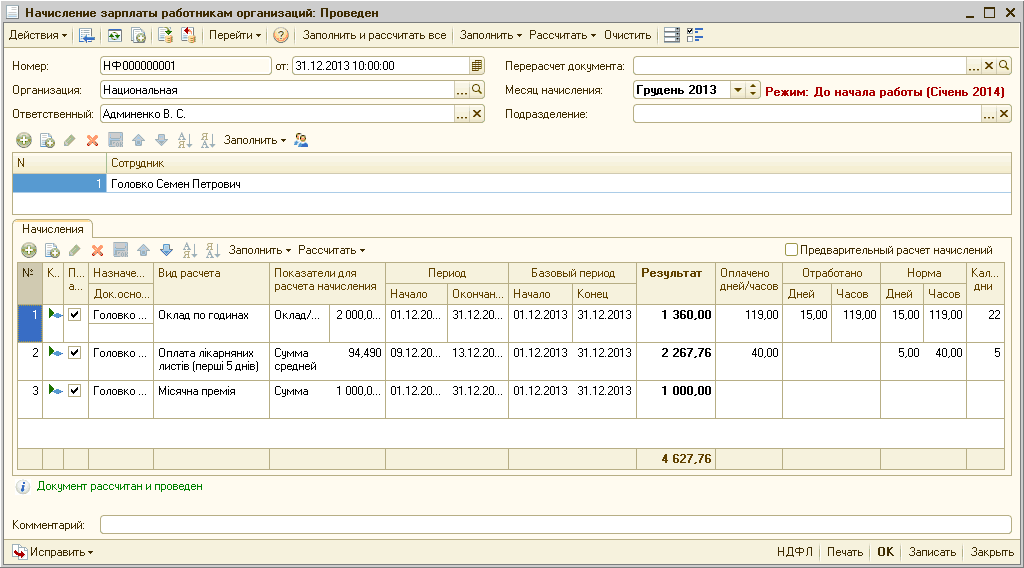Clear the Ответственный field with X
The image size is (1024, 568).
(x=477, y=114)
